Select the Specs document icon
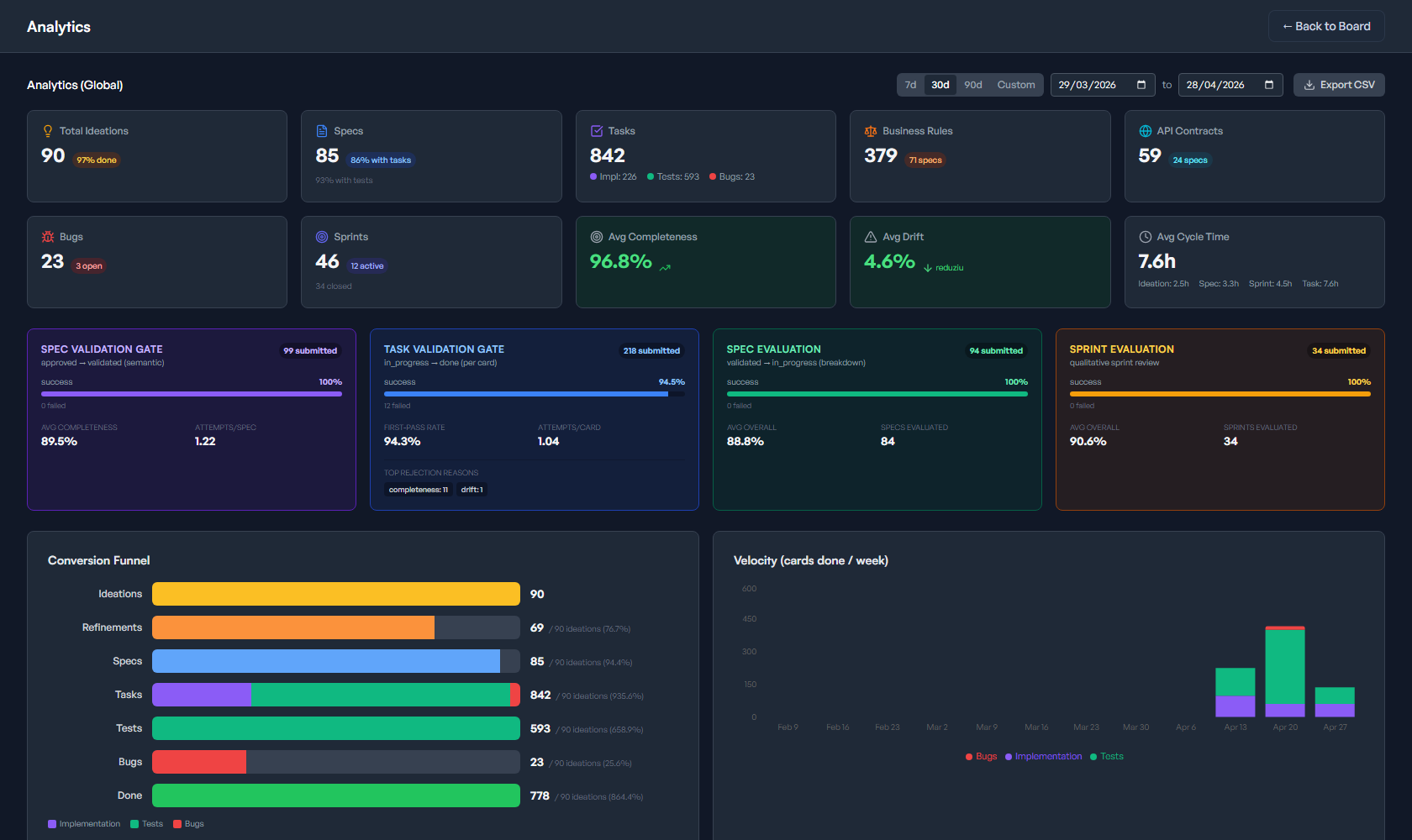The width and height of the screenshot is (1412, 840). (322, 131)
